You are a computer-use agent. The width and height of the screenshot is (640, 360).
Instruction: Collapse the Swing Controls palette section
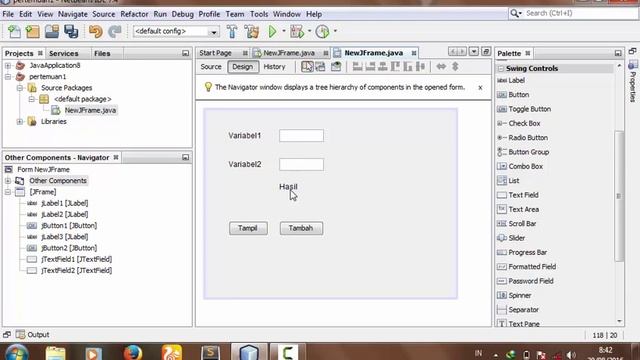pos(500,69)
